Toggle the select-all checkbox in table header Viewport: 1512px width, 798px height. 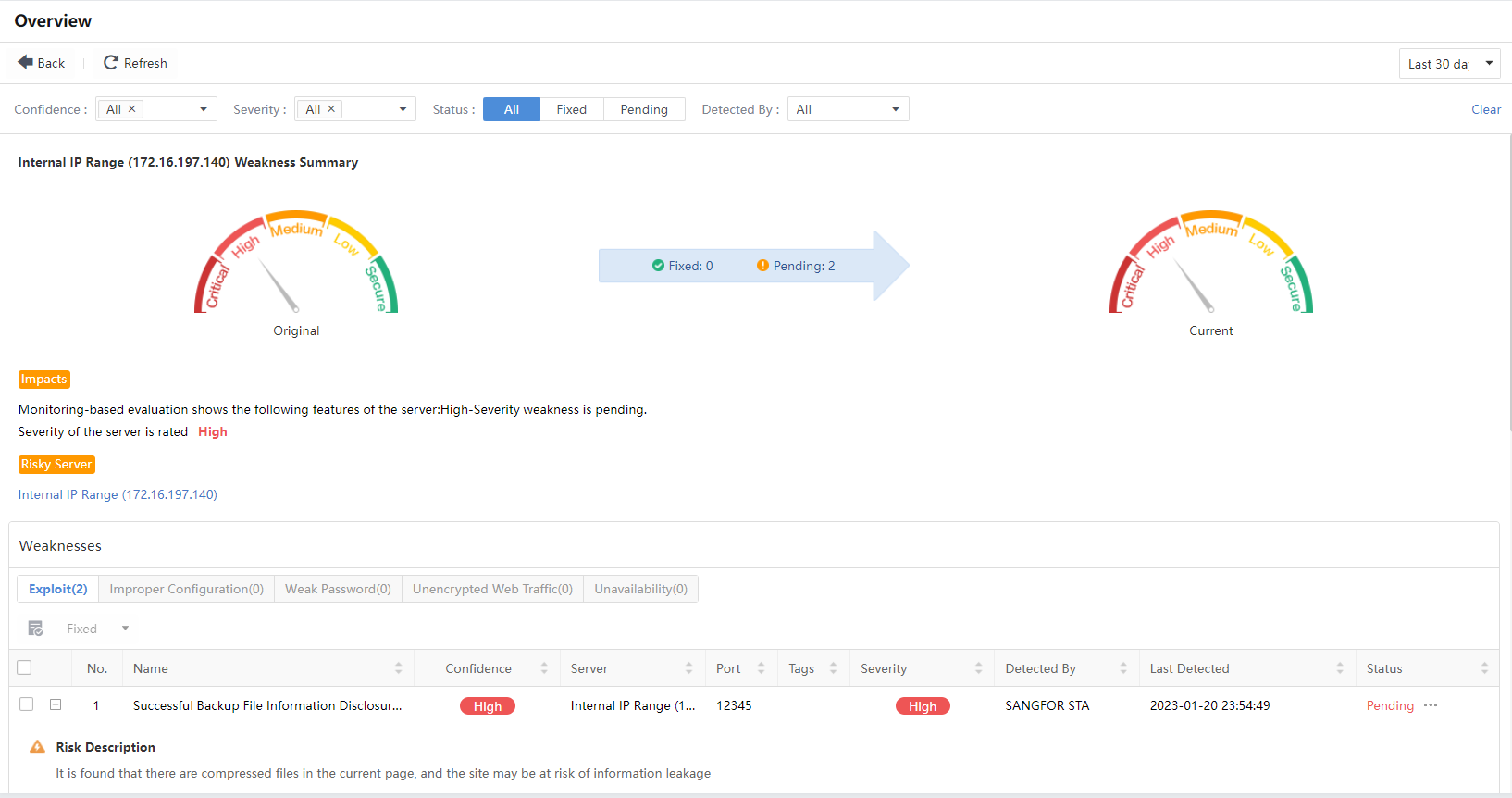[25, 667]
